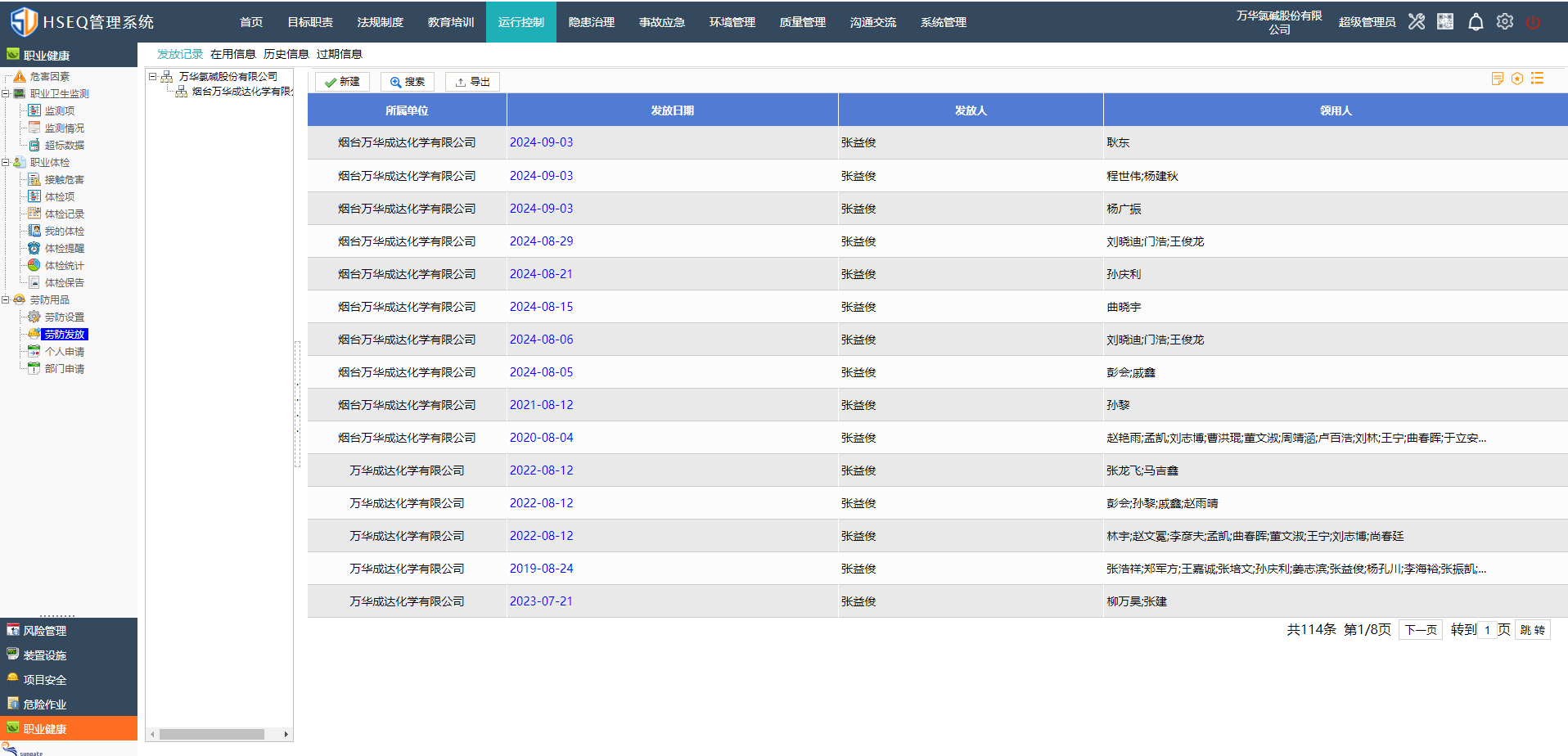Click the orange note icon above table
Viewport: 1568px width, 756px height.
[1498, 79]
